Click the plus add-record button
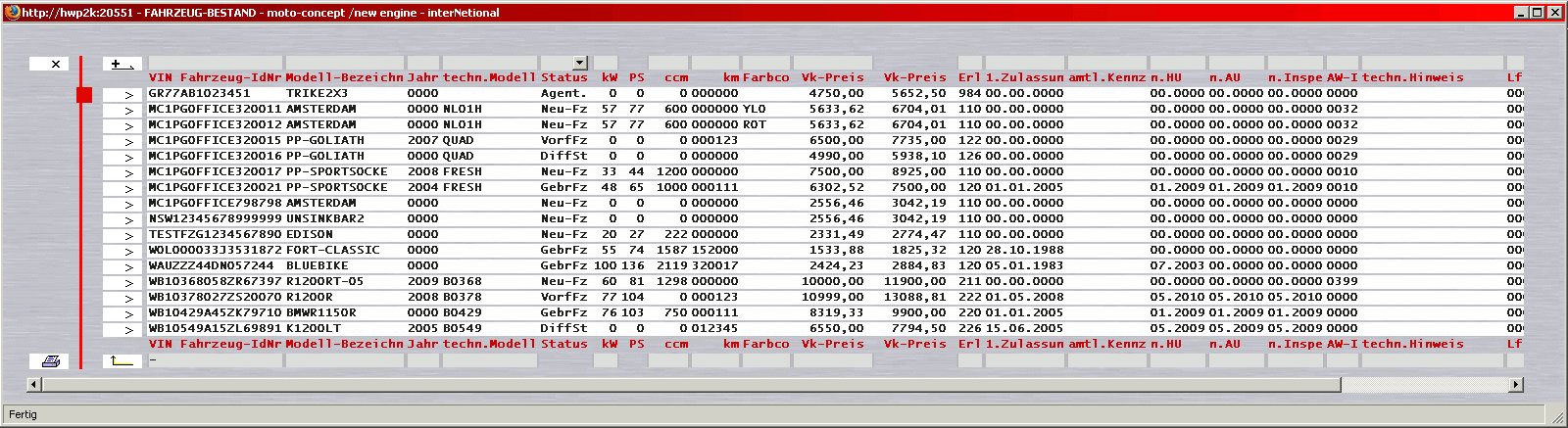This screenshot has width=1568, height=428. click(x=122, y=64)
